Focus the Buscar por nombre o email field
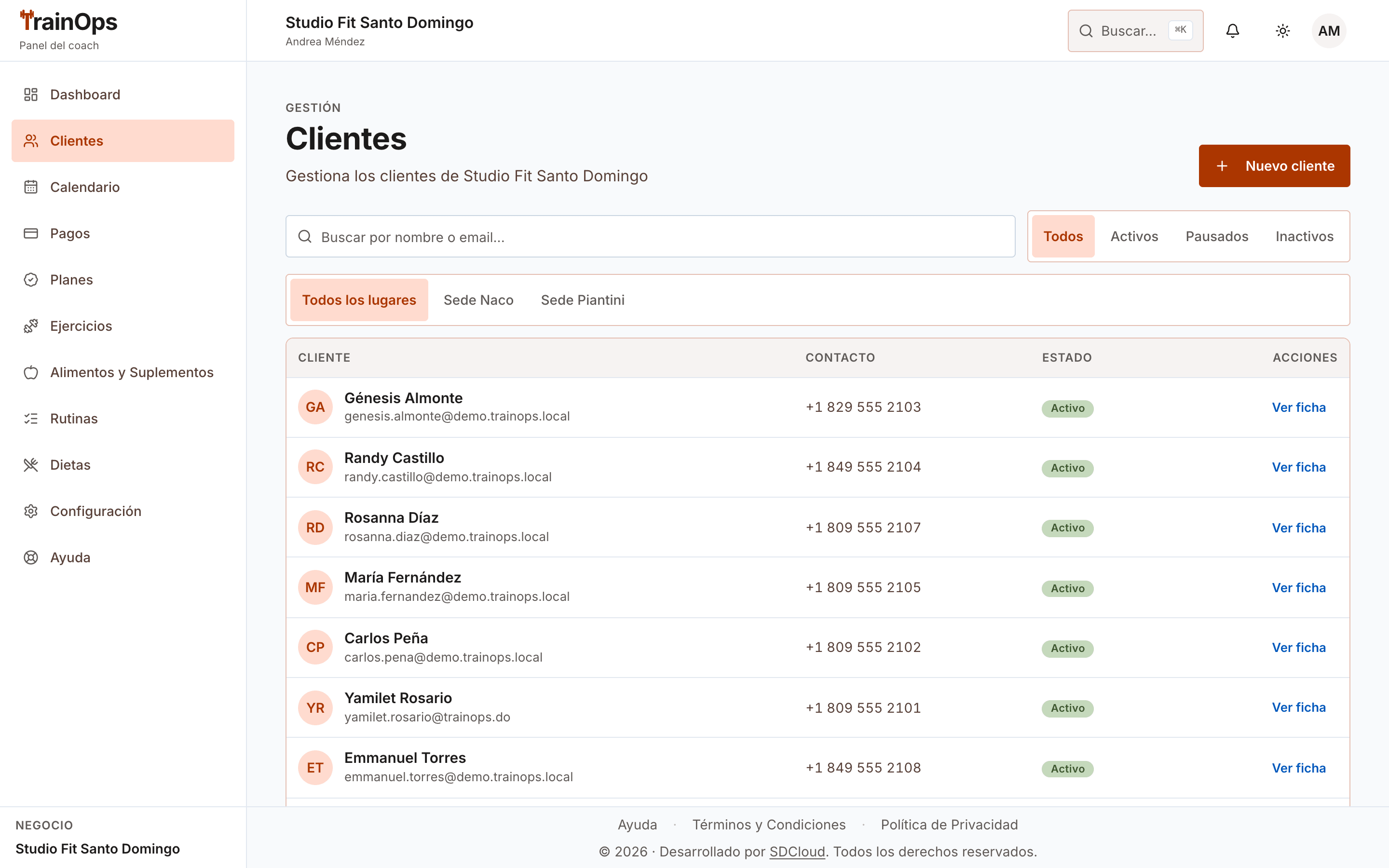Image resolution: width=1389 pixels, height=868 pixels. [x=650, y=236]
